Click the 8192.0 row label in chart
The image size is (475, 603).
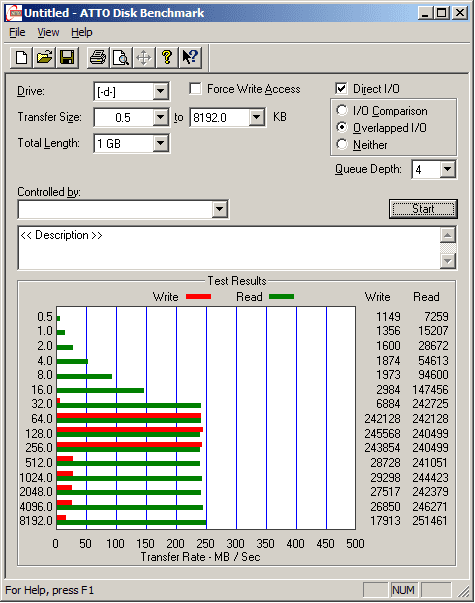click(36, 521)
